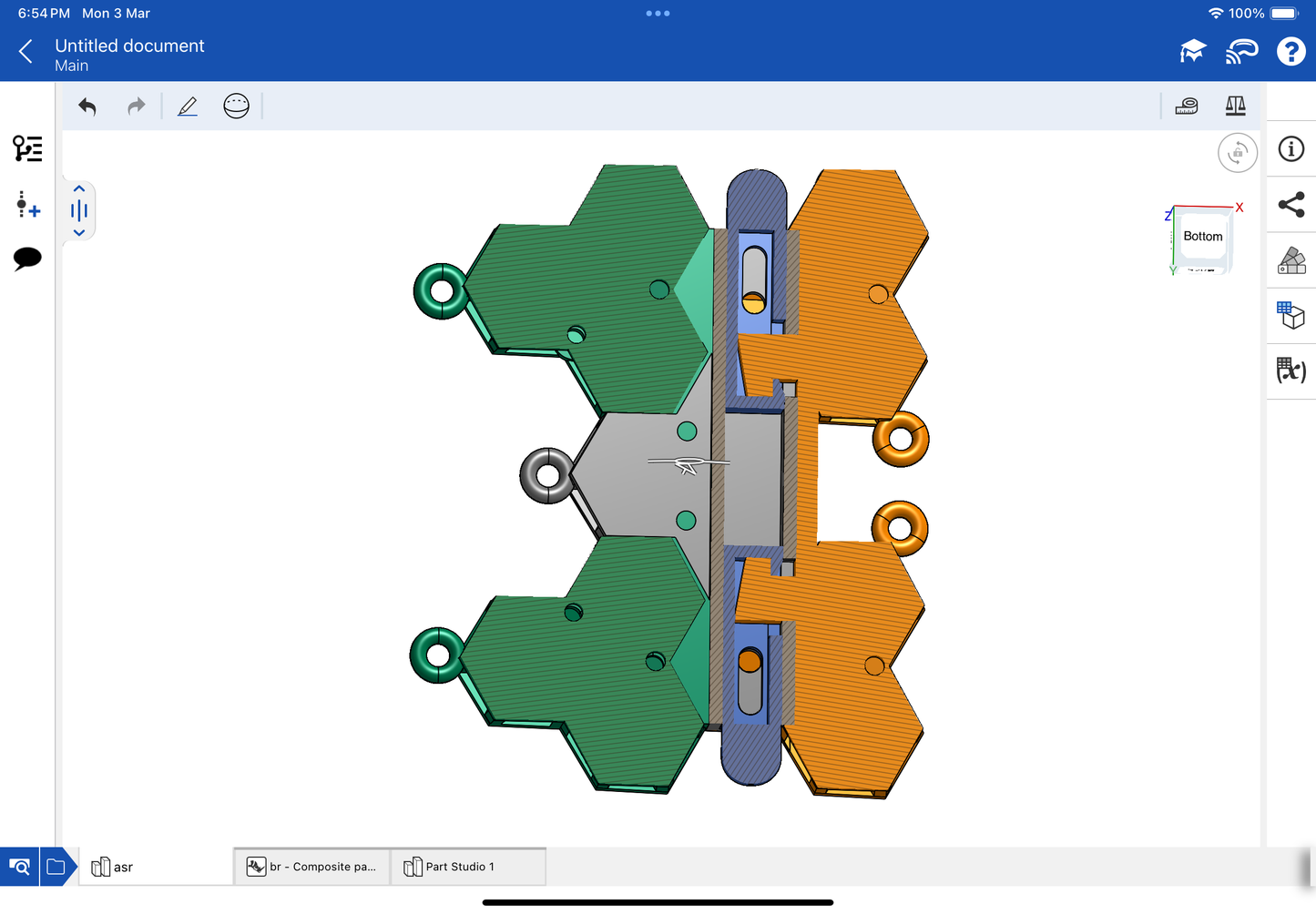Open the Help question mark menu
This screenshot has height=914, width=1316.
1290,52
